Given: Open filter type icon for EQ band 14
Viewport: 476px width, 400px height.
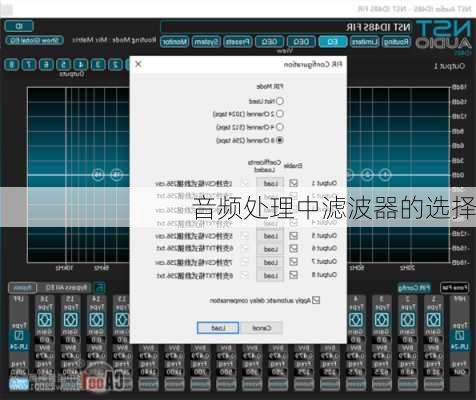Looking at the screenshot, I should coord(96,319).
